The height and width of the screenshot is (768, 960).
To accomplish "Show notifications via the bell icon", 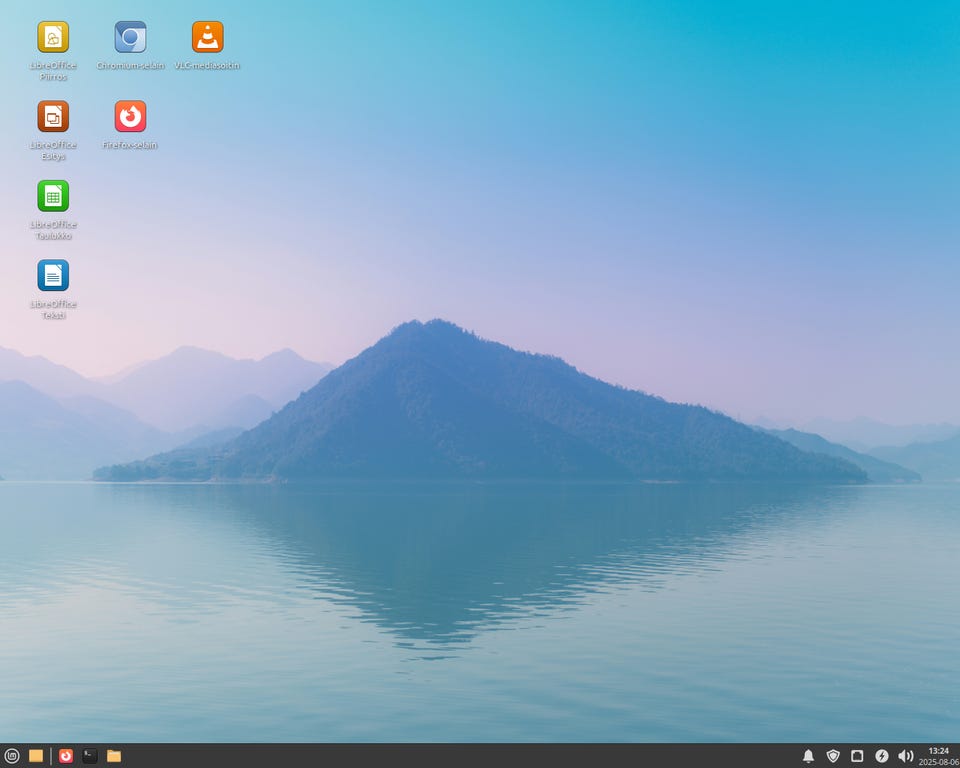I will (x=808, y=756).
